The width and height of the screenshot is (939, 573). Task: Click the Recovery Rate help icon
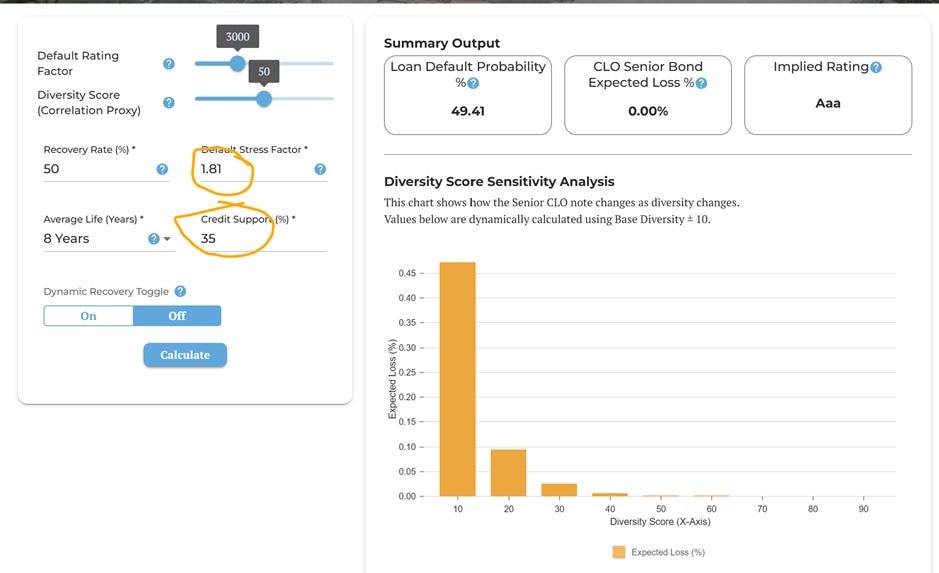162,169
